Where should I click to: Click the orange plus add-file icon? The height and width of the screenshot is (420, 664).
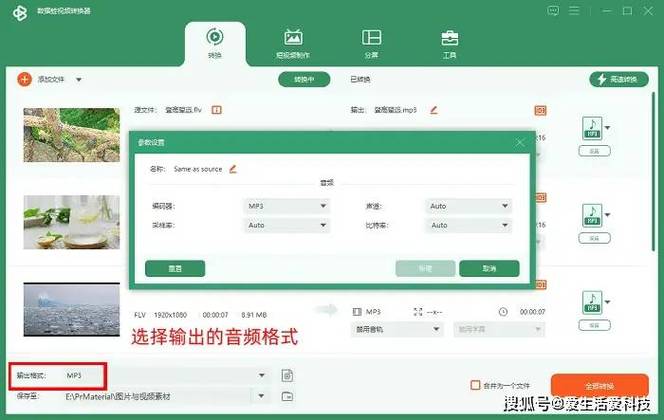[x=25, y=79]
